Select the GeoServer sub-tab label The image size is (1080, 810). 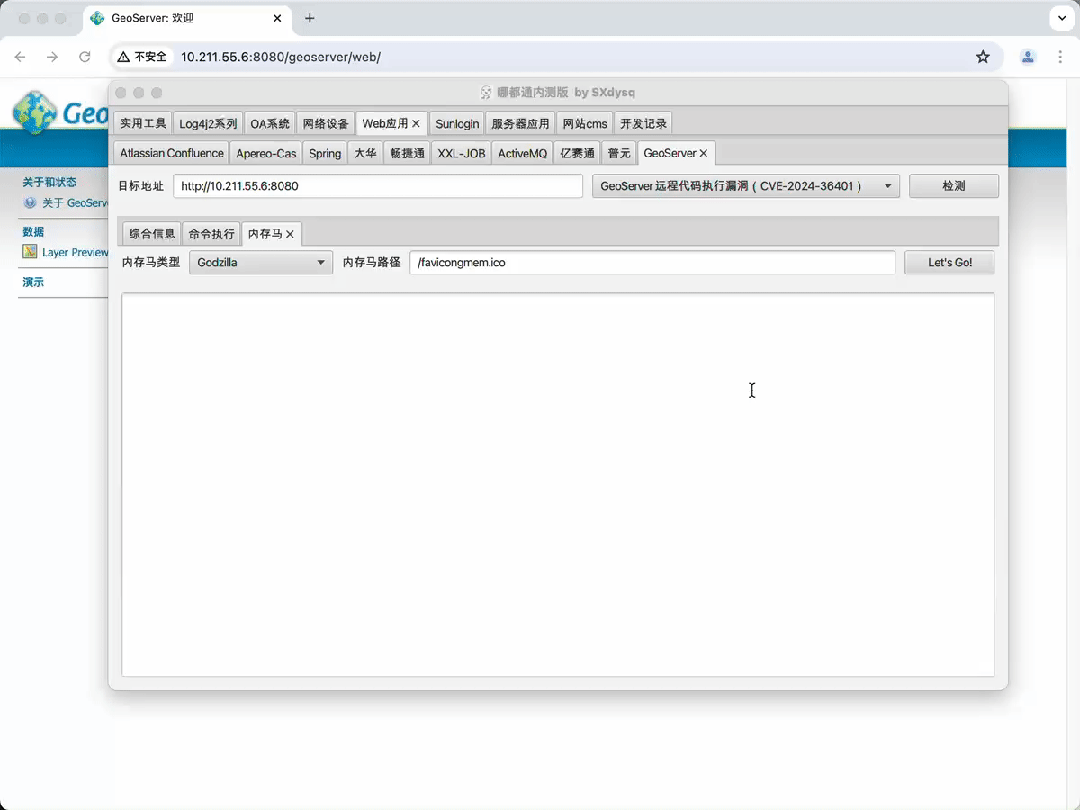click(669, 153)
